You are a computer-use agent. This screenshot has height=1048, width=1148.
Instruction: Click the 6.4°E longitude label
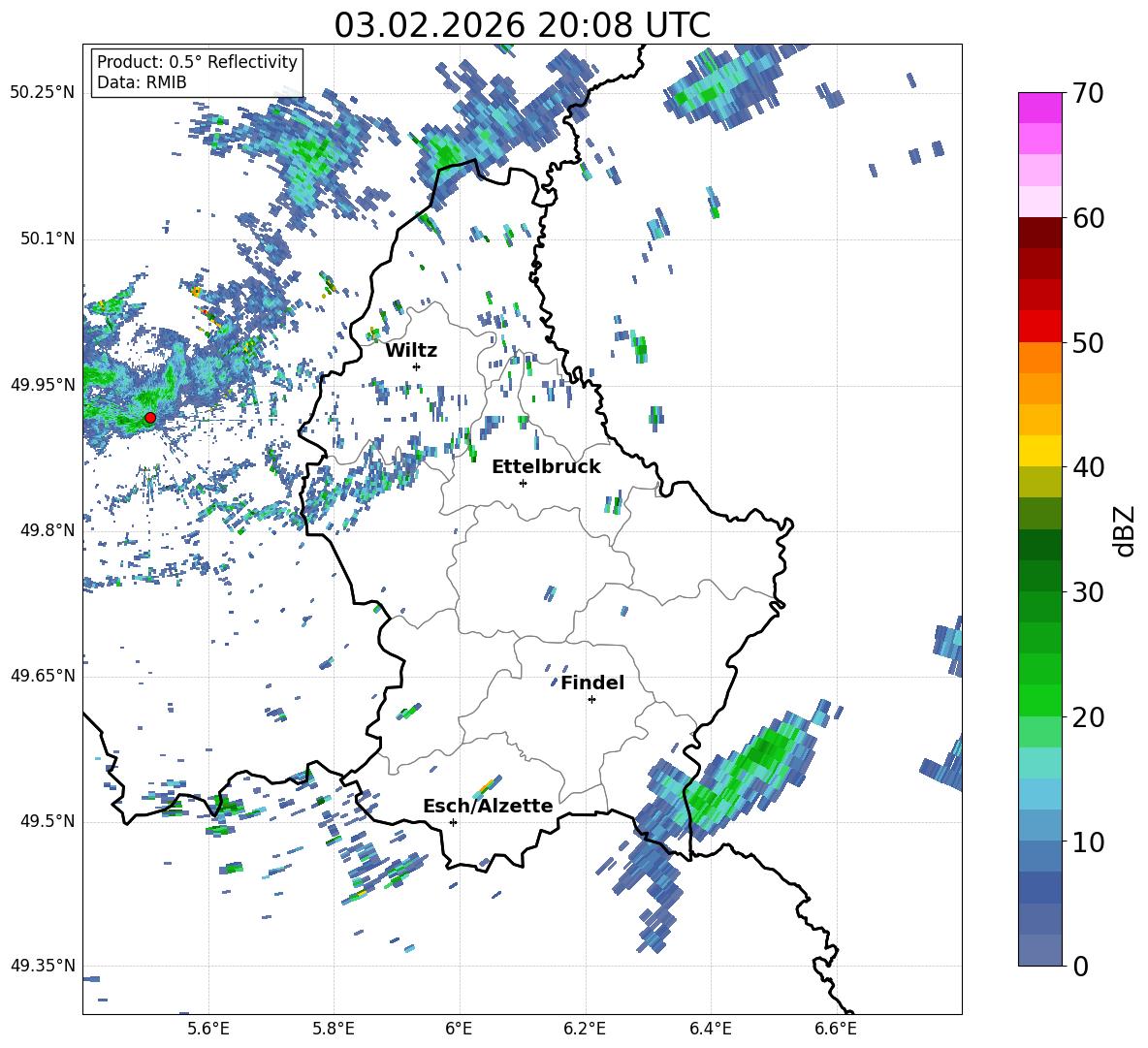tap(710, 1029)
